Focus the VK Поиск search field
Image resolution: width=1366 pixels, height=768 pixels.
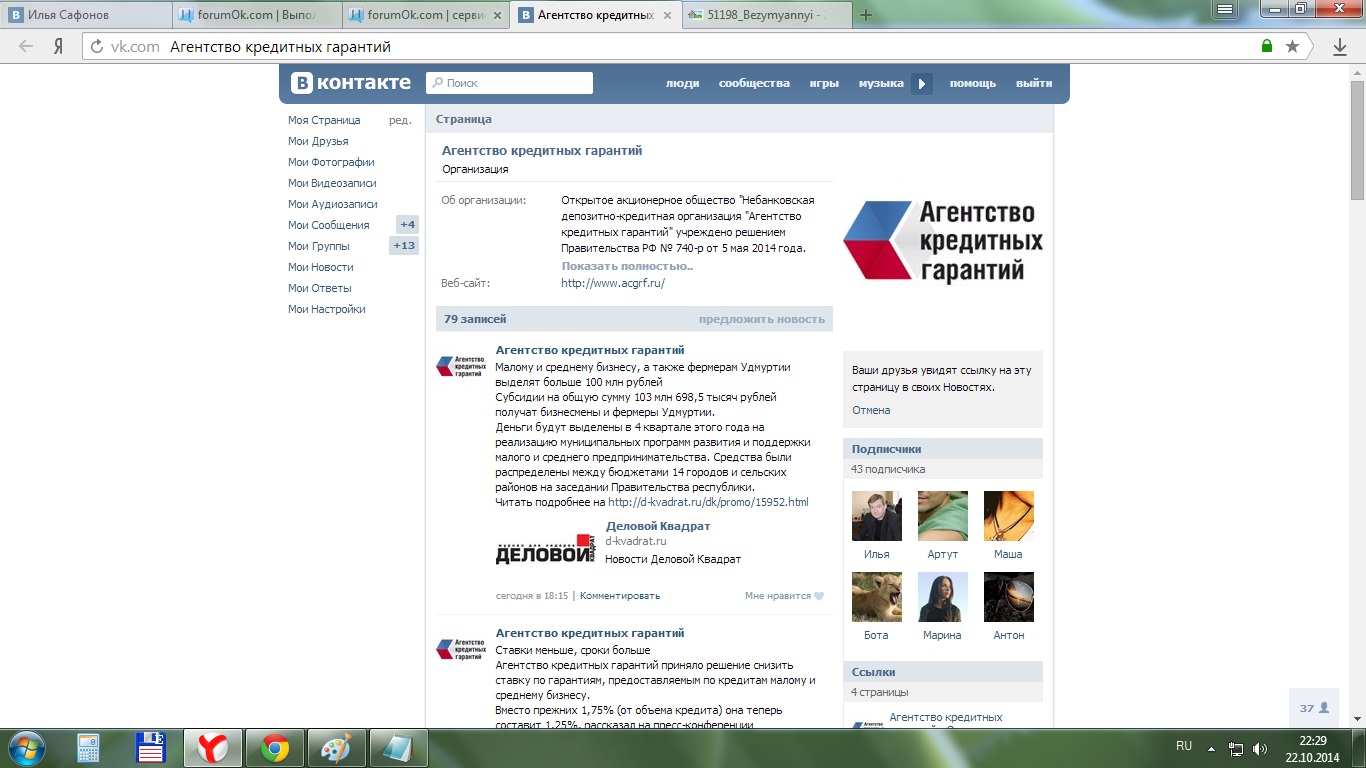click(510, 83)
